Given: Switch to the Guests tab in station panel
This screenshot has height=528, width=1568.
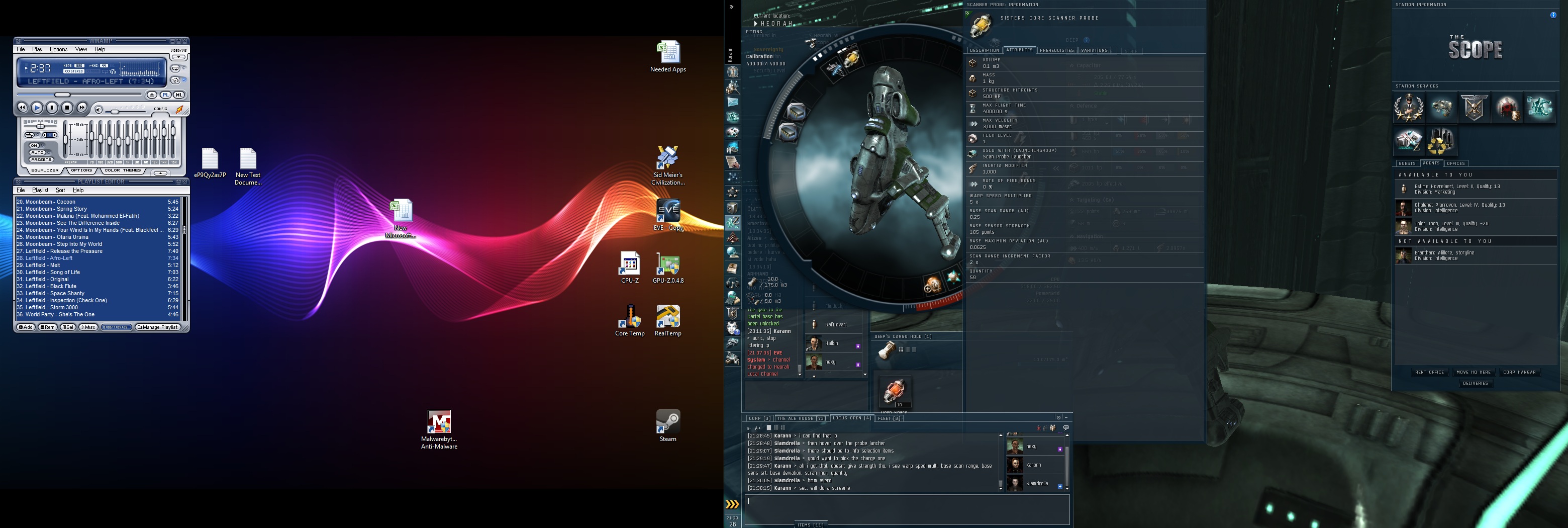Looking at the screenshot, I should [1407, 163].
